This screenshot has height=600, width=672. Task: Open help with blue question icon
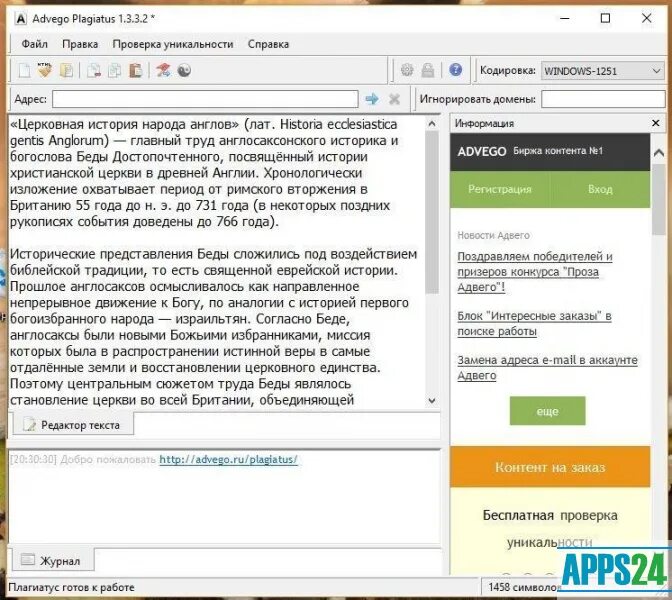455,69
